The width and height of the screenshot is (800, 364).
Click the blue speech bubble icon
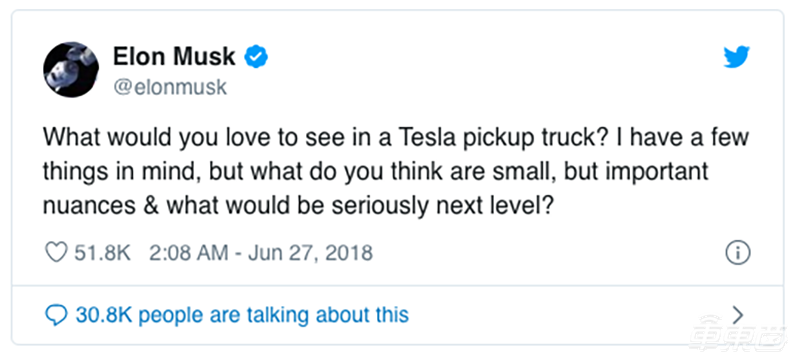pos(56,315)
